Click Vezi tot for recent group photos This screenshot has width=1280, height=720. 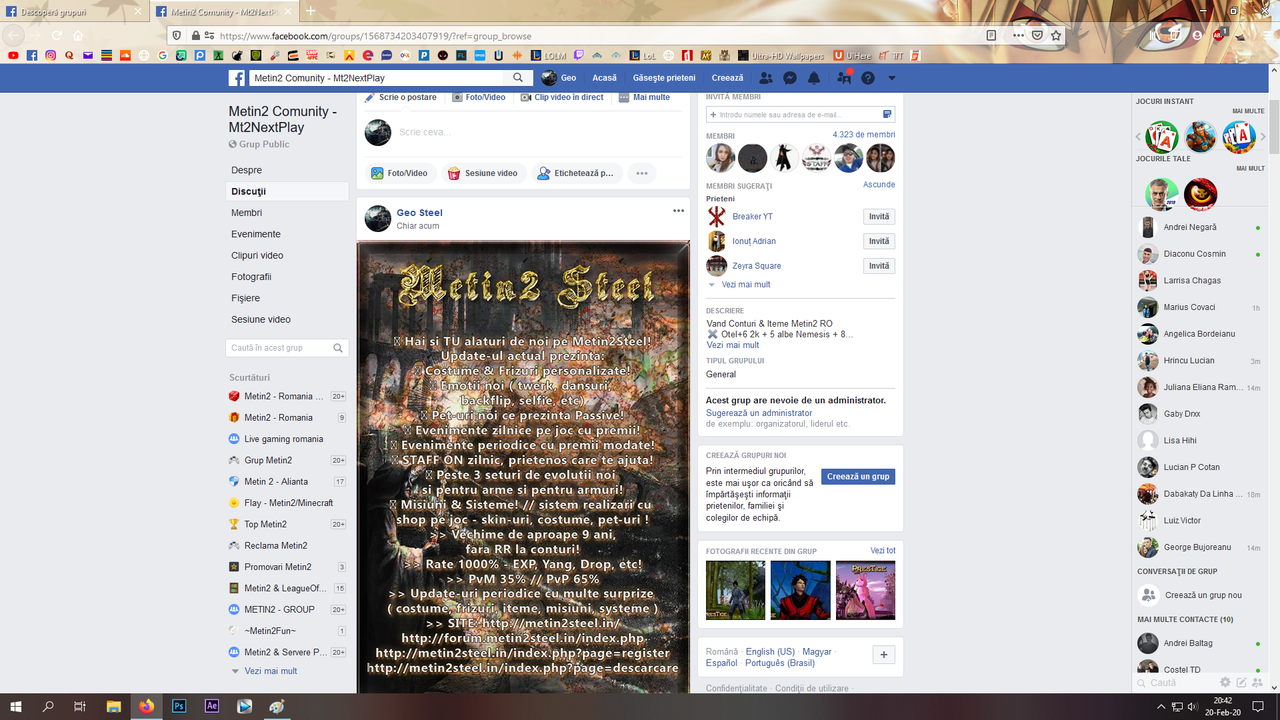point(883,551)
